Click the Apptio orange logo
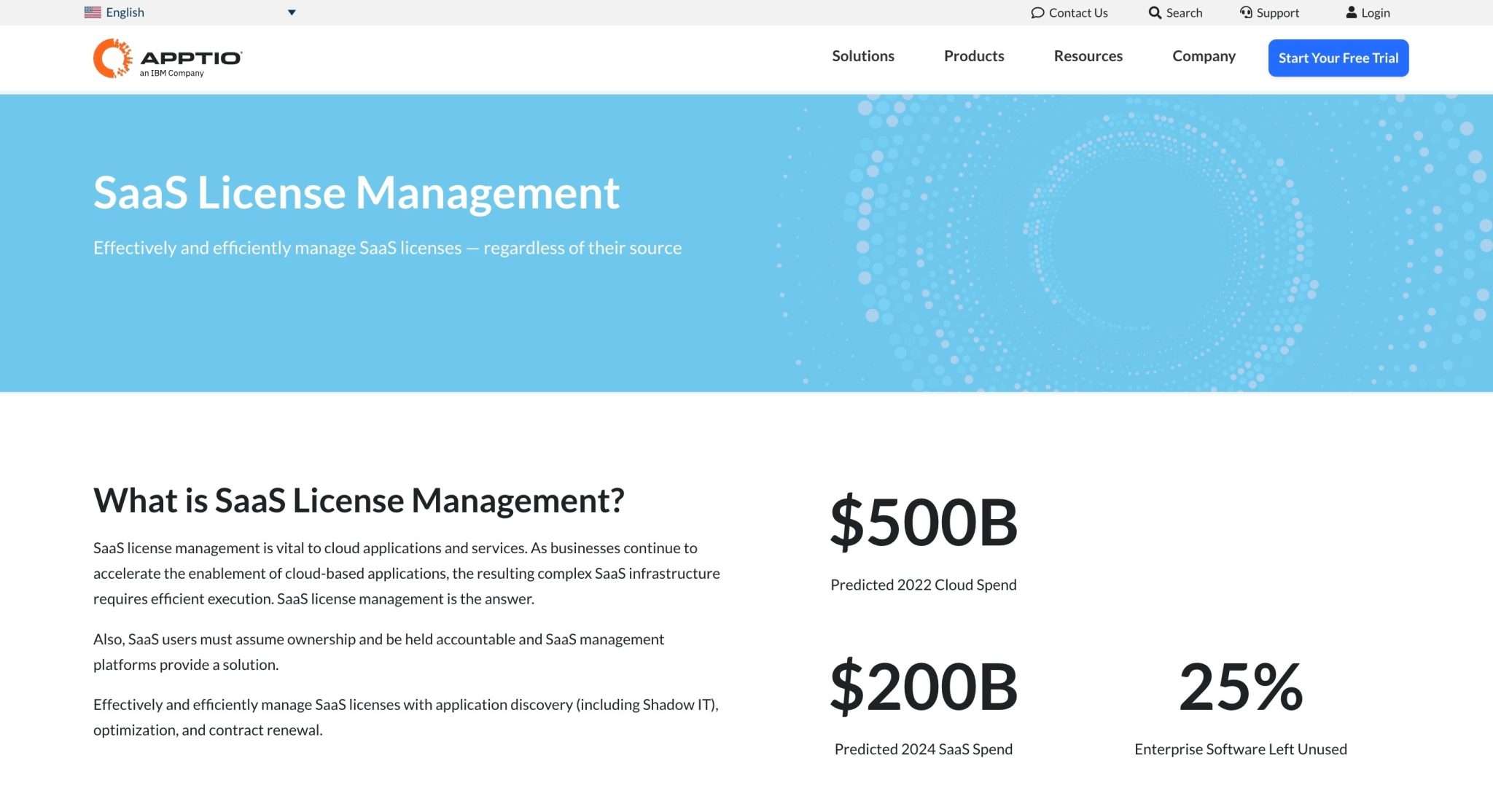Viewport: 1493px width, 812px height. 110,57
